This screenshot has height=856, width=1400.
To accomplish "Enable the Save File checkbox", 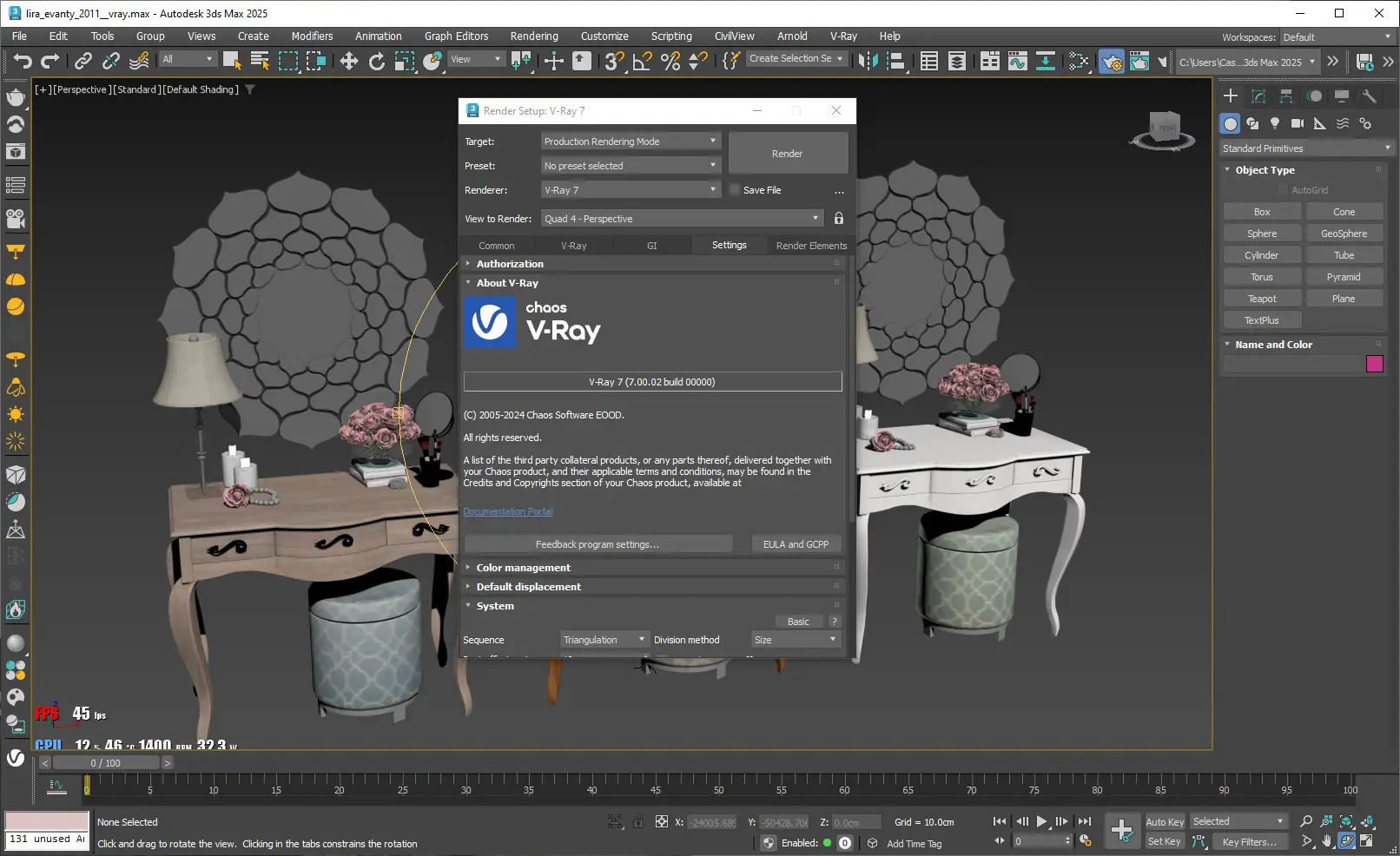I will [735, 190].
